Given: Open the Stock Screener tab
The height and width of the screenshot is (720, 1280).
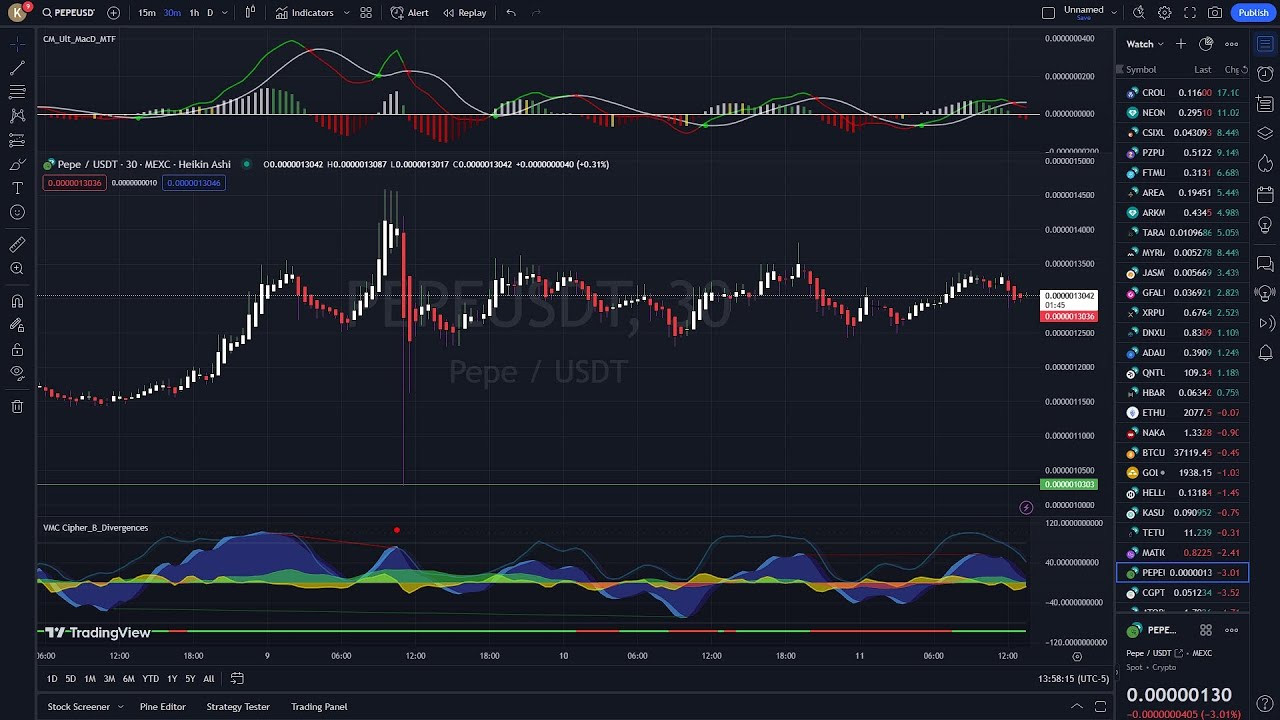Looking at the screenshot, I should [x=78, y=707].
